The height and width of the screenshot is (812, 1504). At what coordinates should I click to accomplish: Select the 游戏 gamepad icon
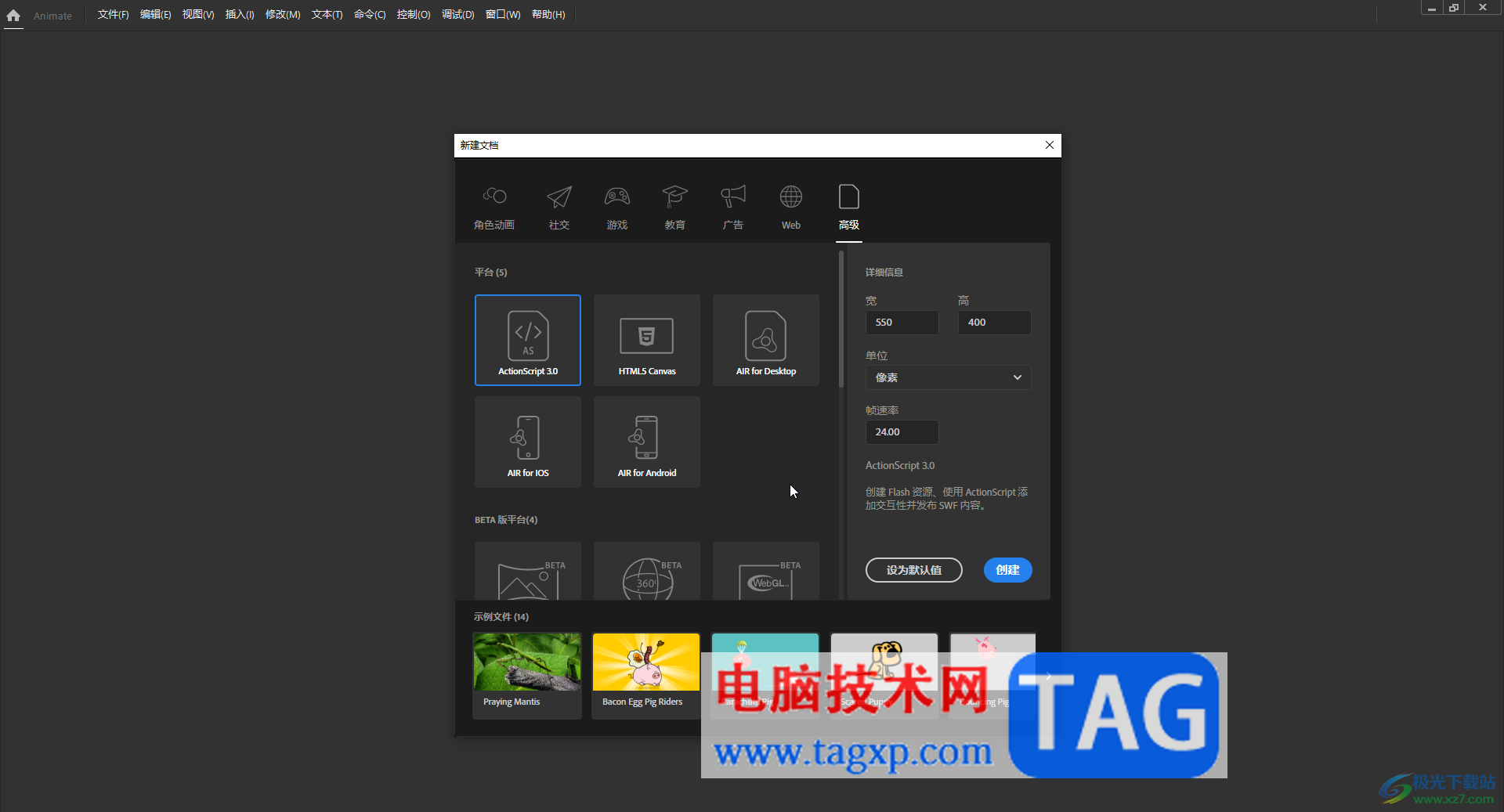617,196
